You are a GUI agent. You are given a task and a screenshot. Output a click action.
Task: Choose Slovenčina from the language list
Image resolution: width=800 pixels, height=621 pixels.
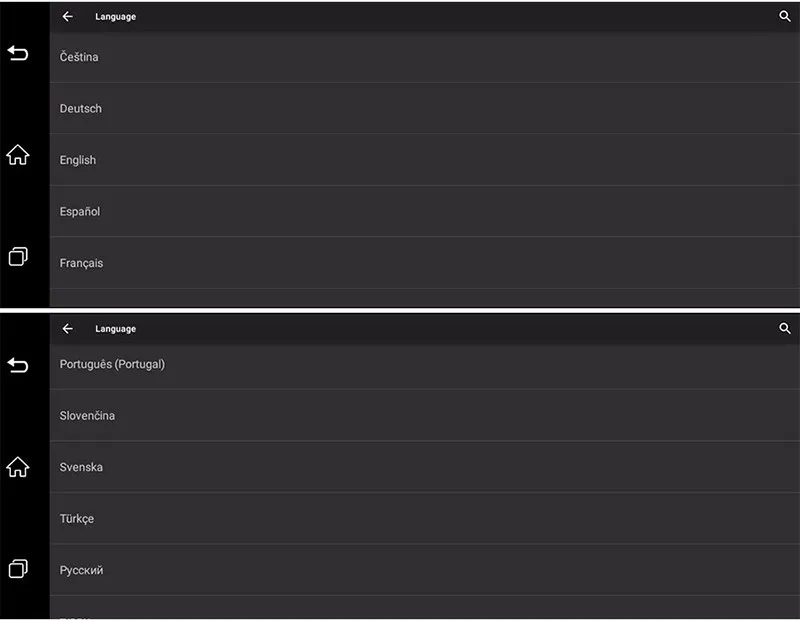coord(424,416)
